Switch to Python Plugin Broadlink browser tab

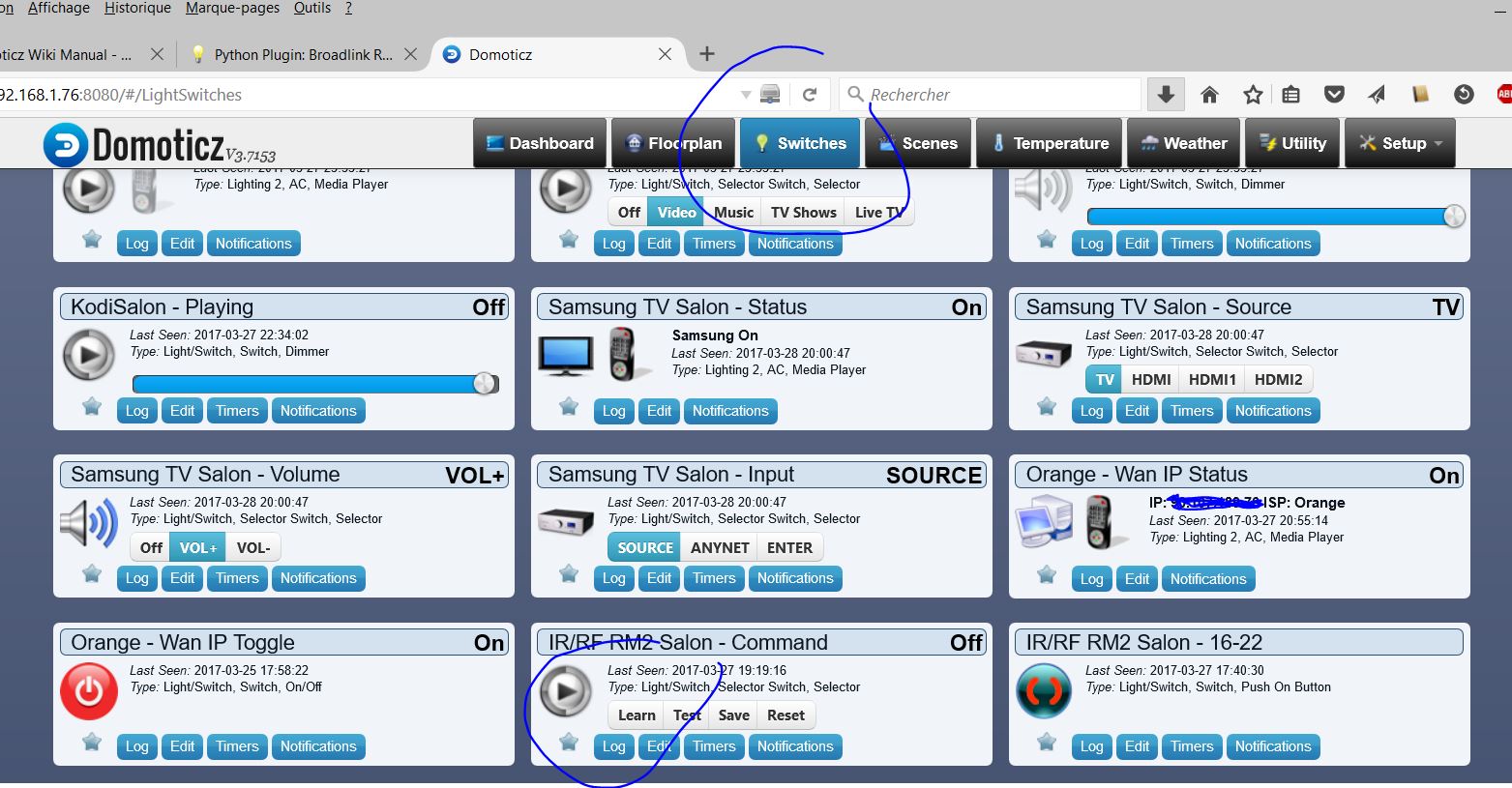click(303, 55)
